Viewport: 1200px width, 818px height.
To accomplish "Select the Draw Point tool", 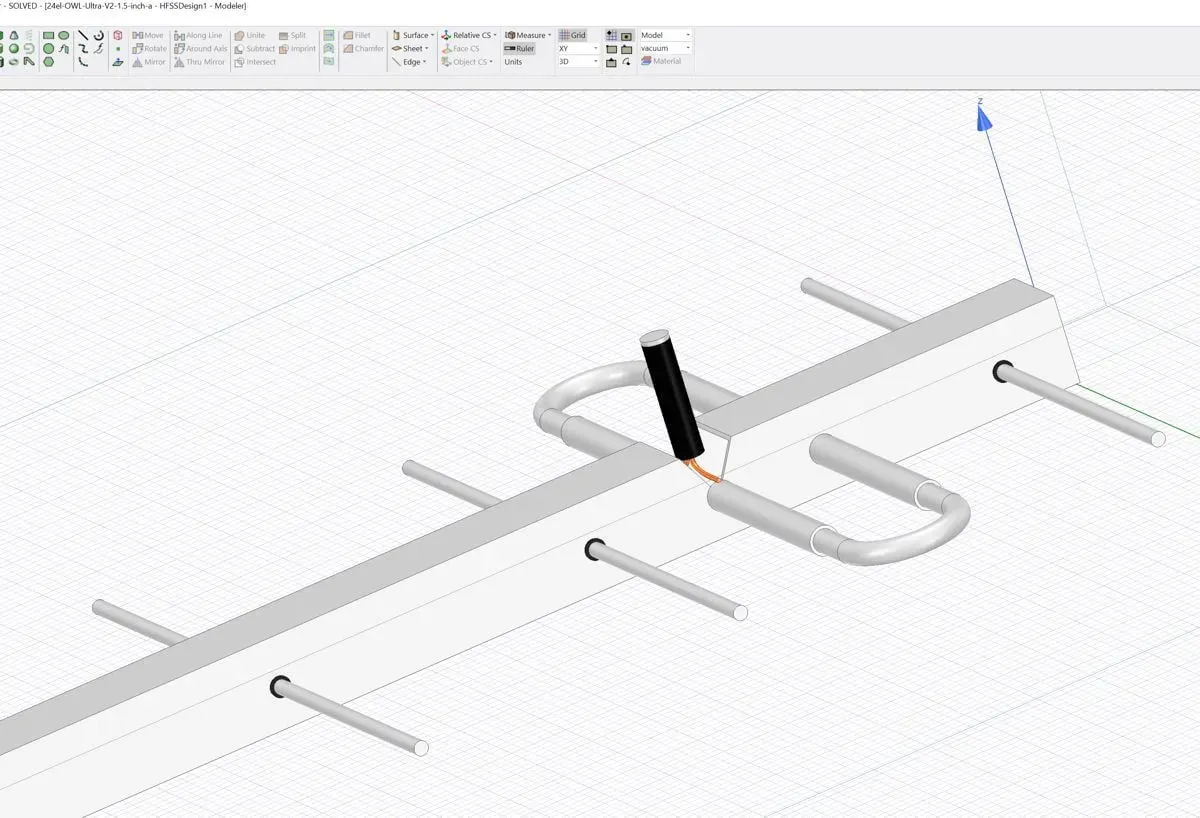I will pyautogui.click(x=118, y=48).
